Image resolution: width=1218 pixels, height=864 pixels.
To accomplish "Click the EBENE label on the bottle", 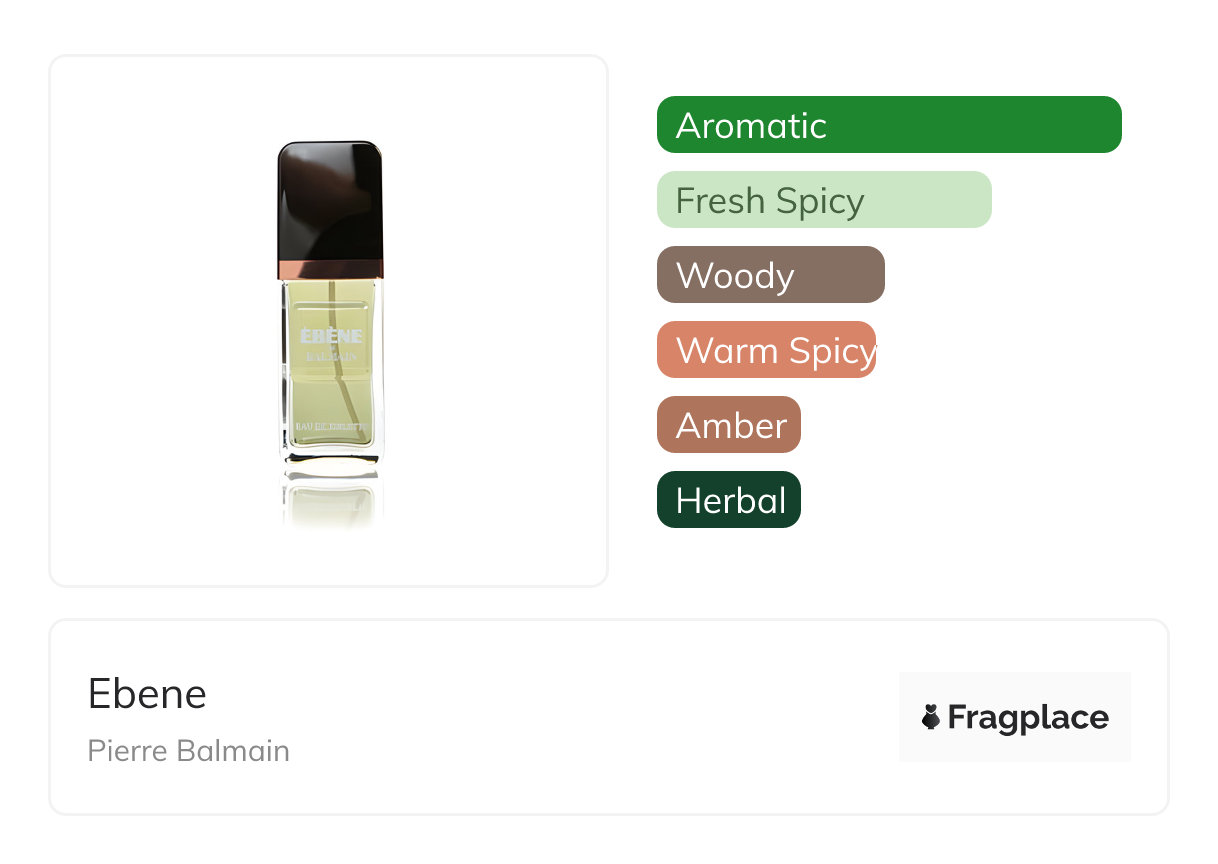I will pos(331,336).
